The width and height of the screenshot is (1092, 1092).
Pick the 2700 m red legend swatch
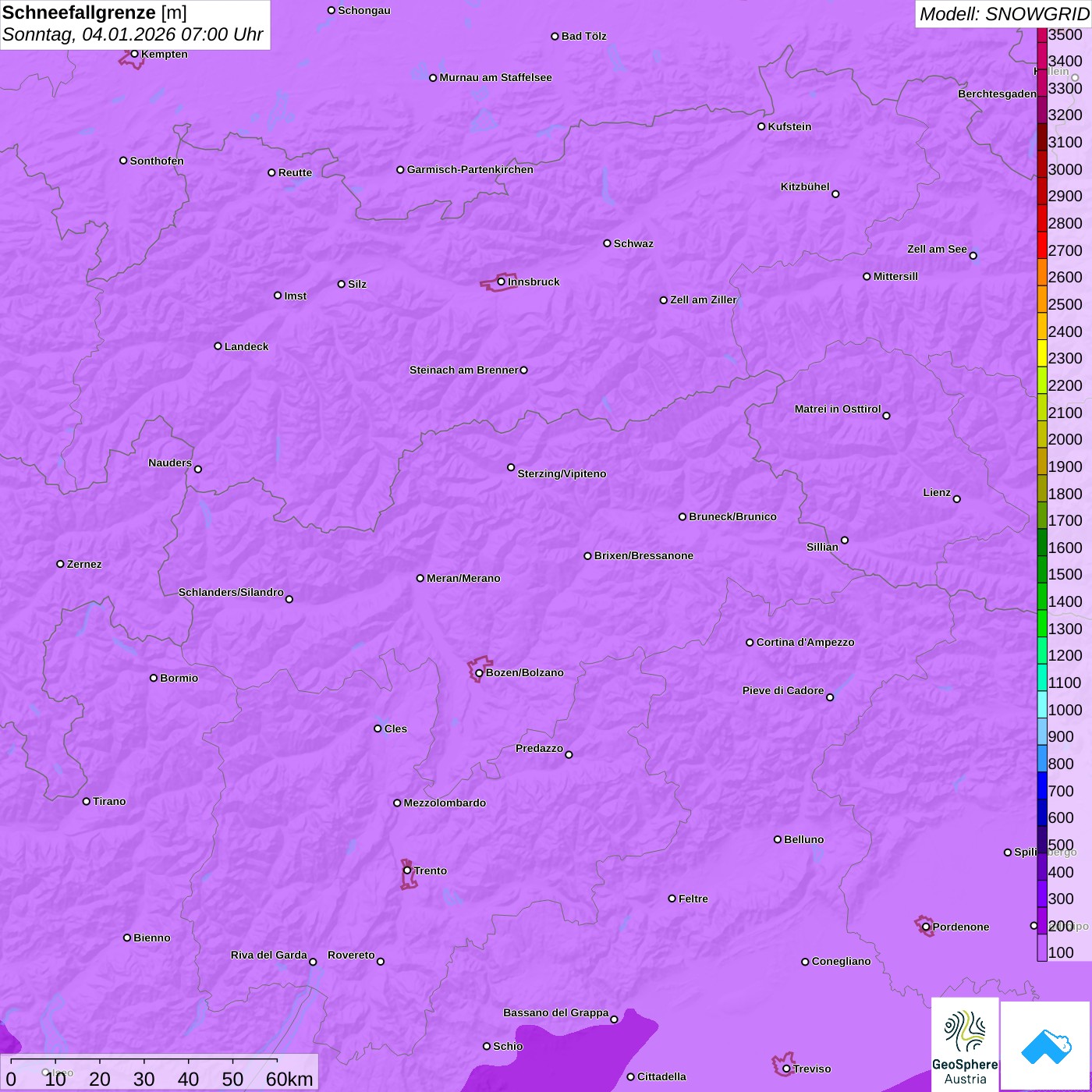pos(1042,245)
